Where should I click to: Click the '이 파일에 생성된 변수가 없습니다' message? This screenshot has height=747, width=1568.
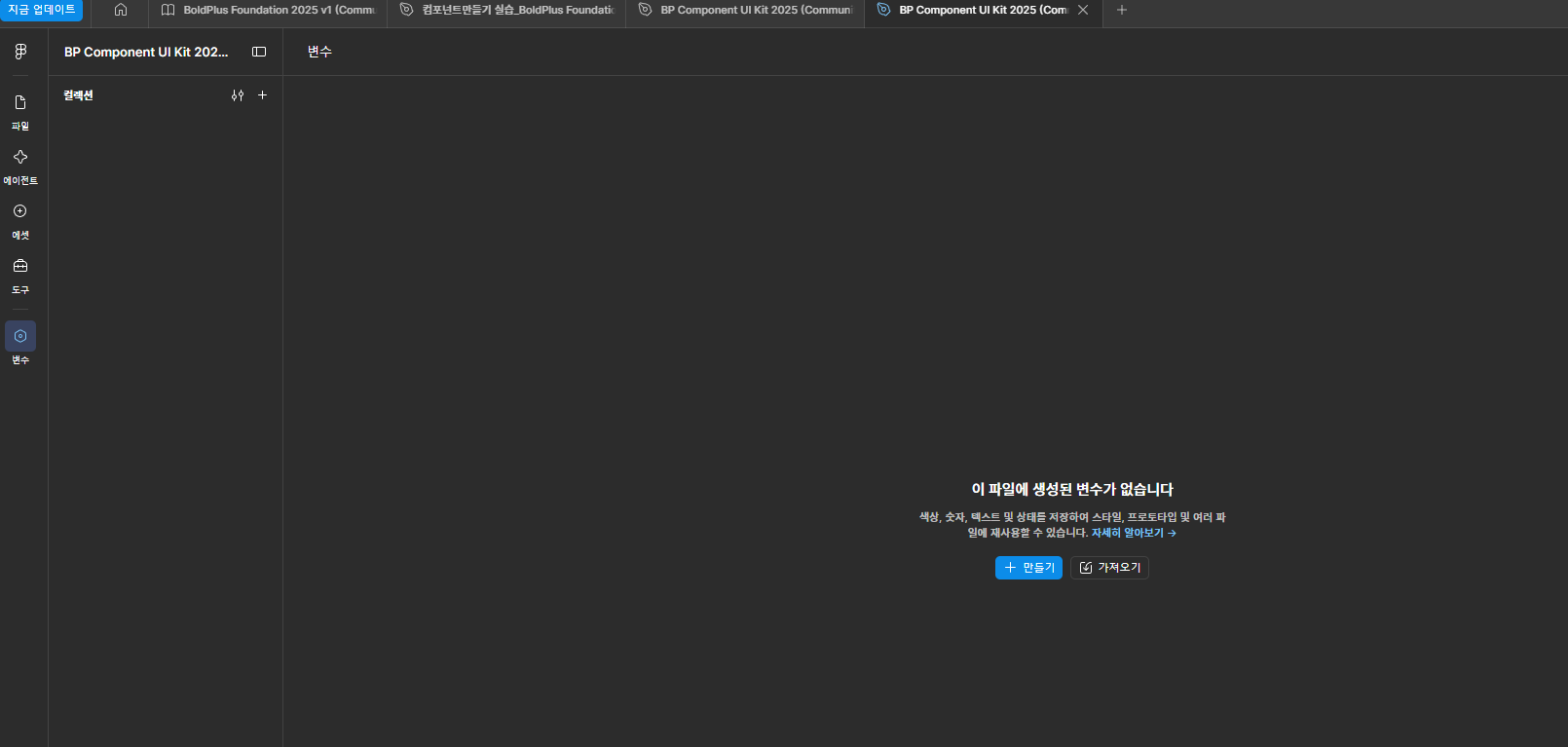(x=1072, y=489)
